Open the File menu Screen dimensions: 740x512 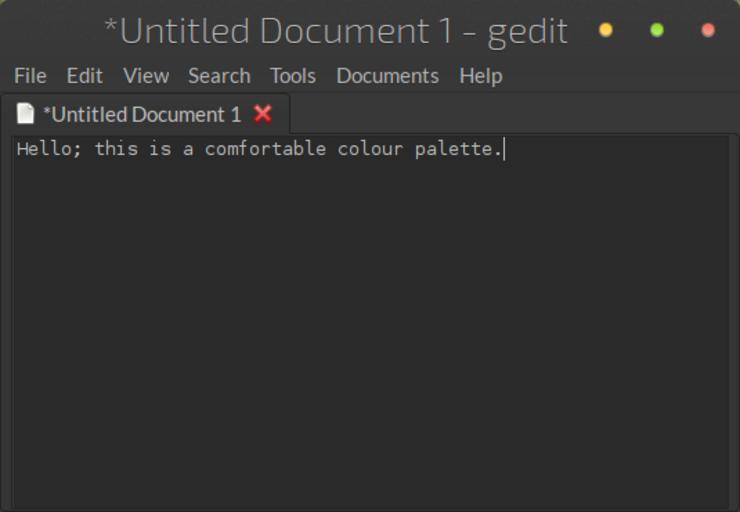point(30,76)
